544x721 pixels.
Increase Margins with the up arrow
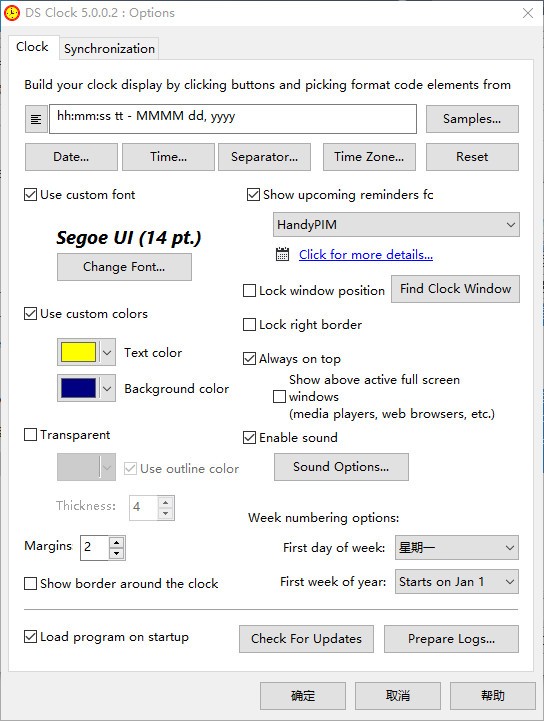click(x=117, y=542)
